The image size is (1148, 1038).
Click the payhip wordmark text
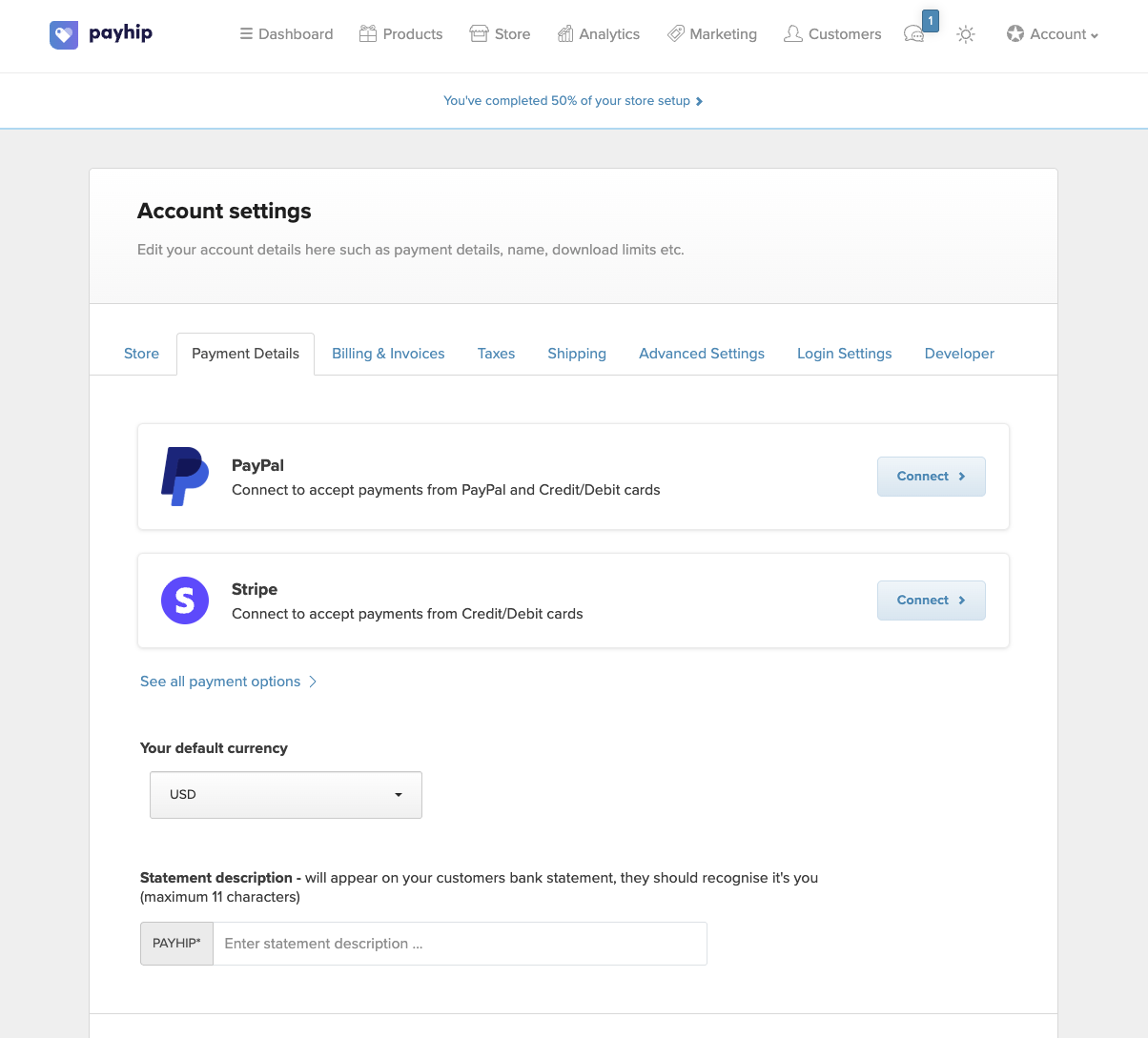[120, 33]
